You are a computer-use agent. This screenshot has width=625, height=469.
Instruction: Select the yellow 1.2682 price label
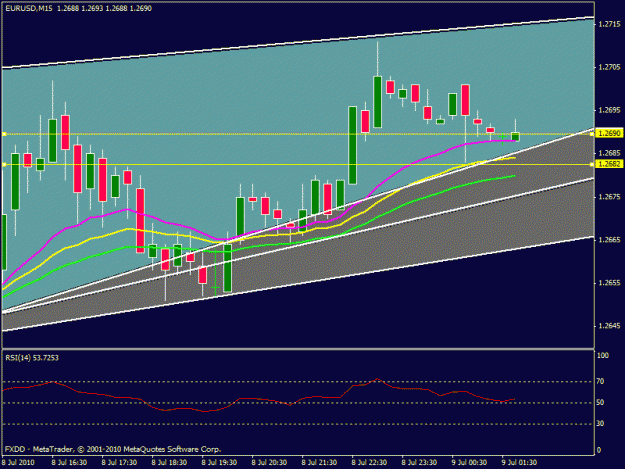coord(609,164)
